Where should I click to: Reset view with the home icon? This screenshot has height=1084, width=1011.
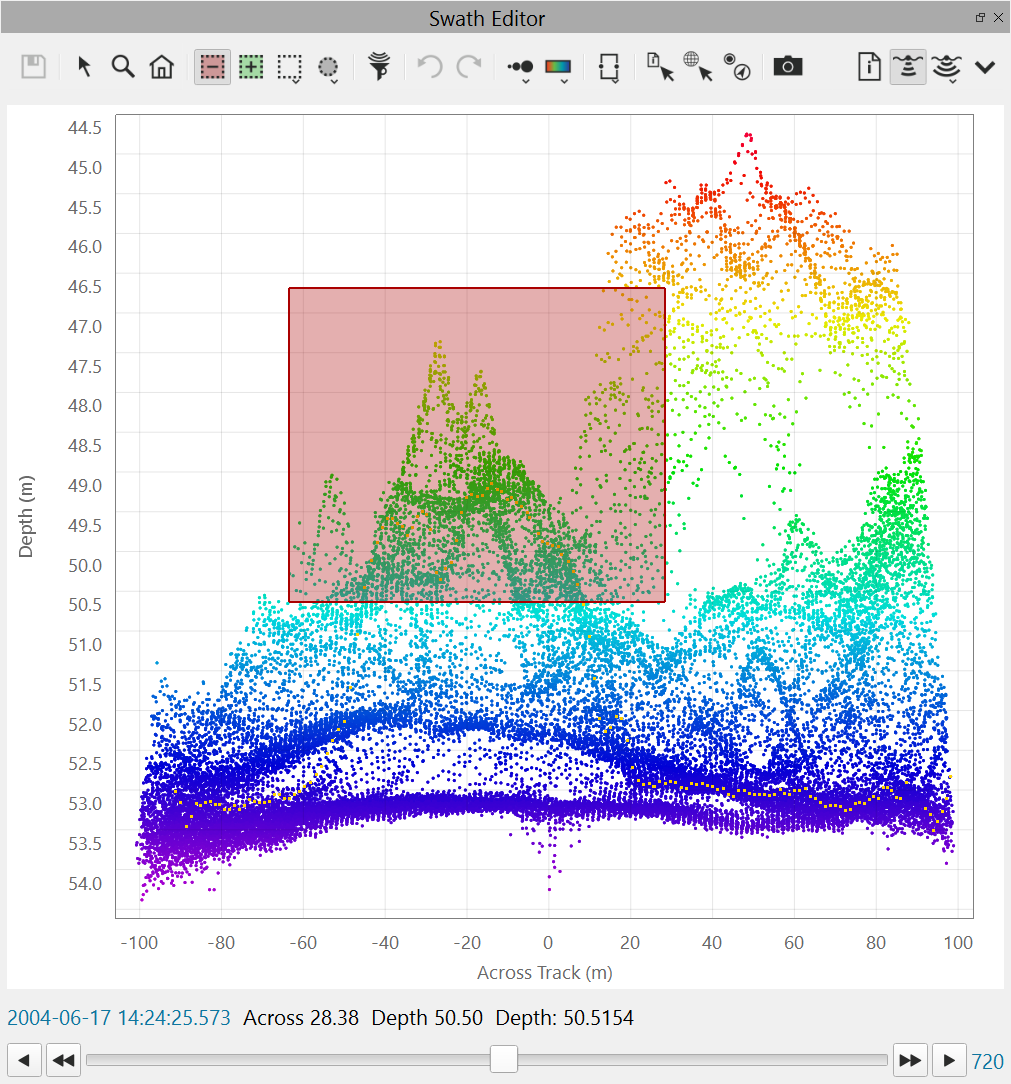pos(161,67)
